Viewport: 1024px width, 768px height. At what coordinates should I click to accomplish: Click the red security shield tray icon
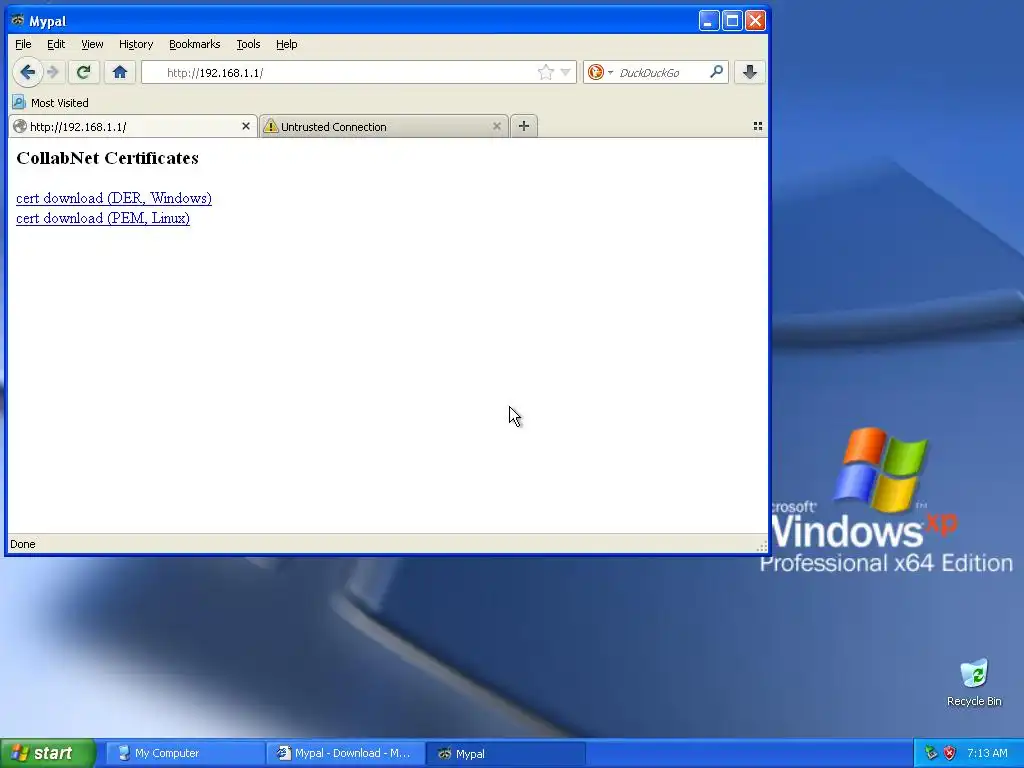click(x=949, y=753)
